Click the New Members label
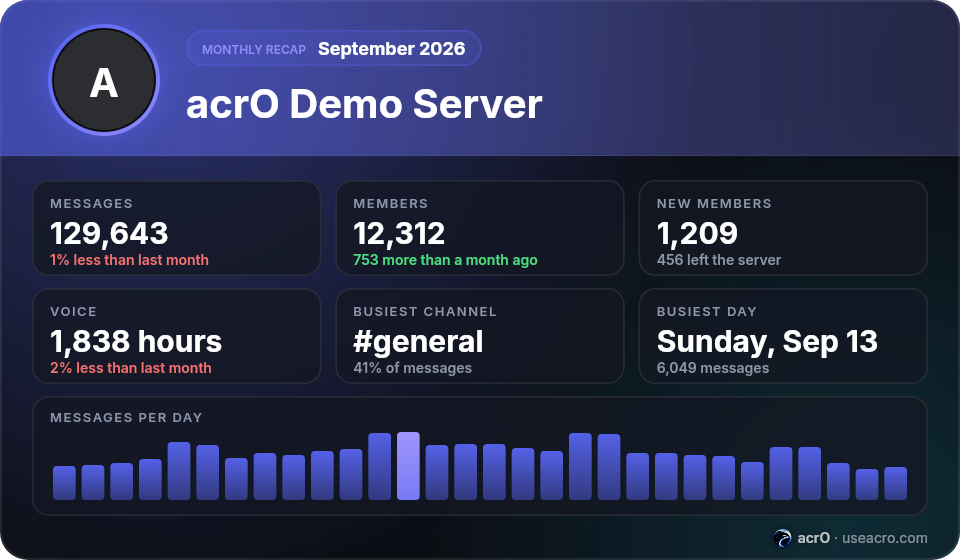This screenshot has width=960, height=560. 714,204
